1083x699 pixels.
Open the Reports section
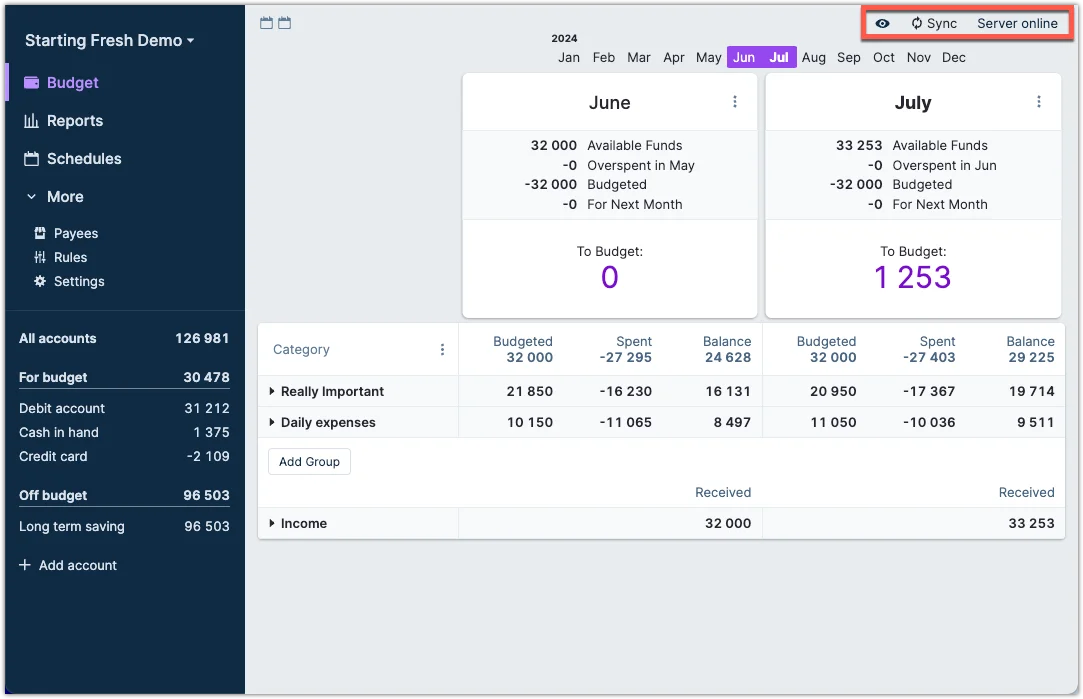73,120
